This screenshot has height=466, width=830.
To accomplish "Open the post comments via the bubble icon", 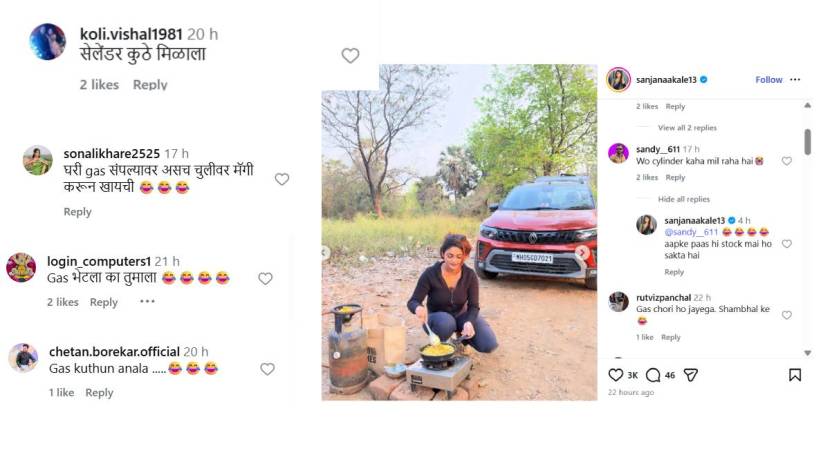I will (653, 375).
